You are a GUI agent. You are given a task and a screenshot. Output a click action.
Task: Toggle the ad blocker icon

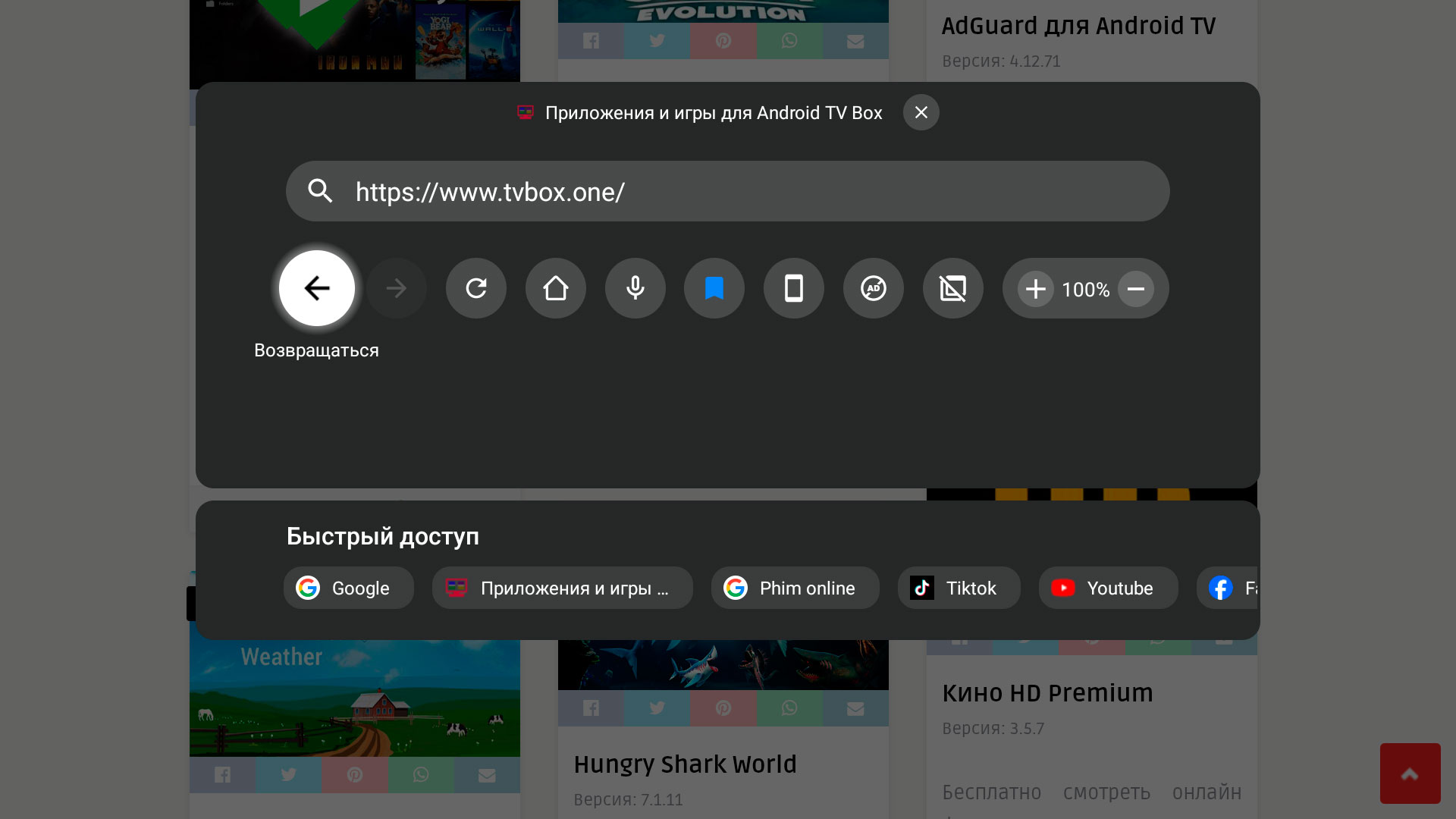tap(874, 288)
